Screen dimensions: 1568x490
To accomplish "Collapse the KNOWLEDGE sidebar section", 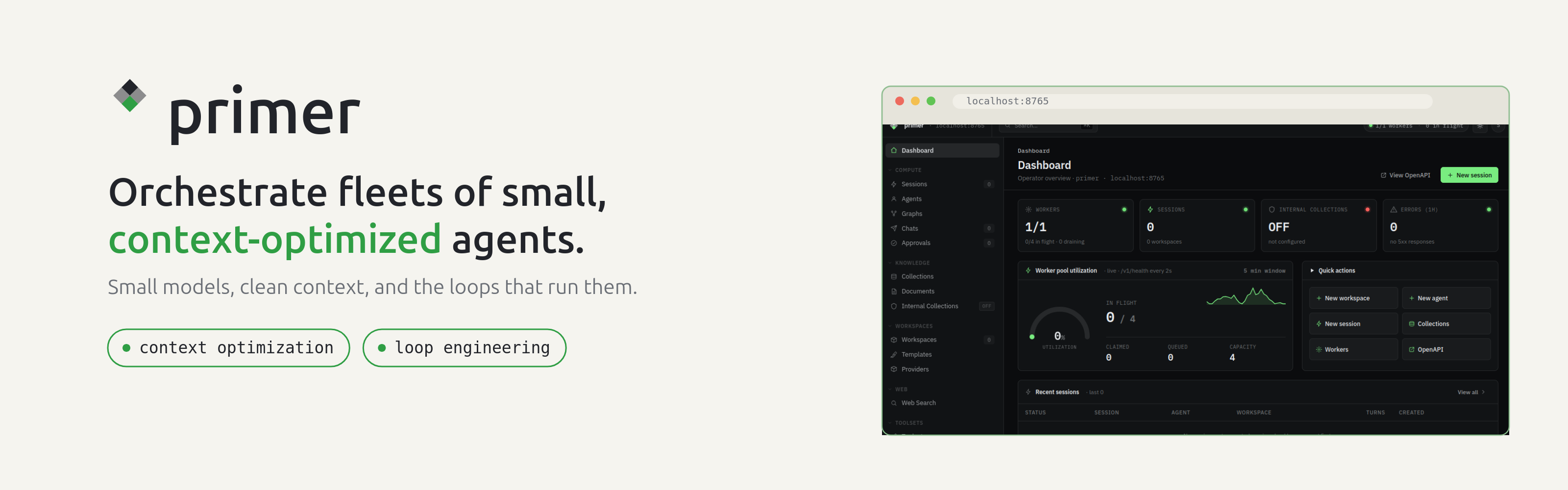I will point(909,263).
